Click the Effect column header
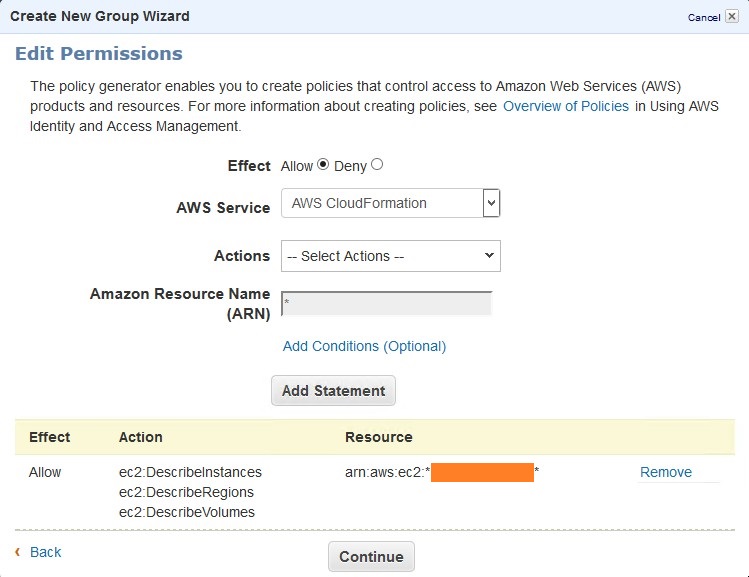749x577 pixels. click(49, 437)
